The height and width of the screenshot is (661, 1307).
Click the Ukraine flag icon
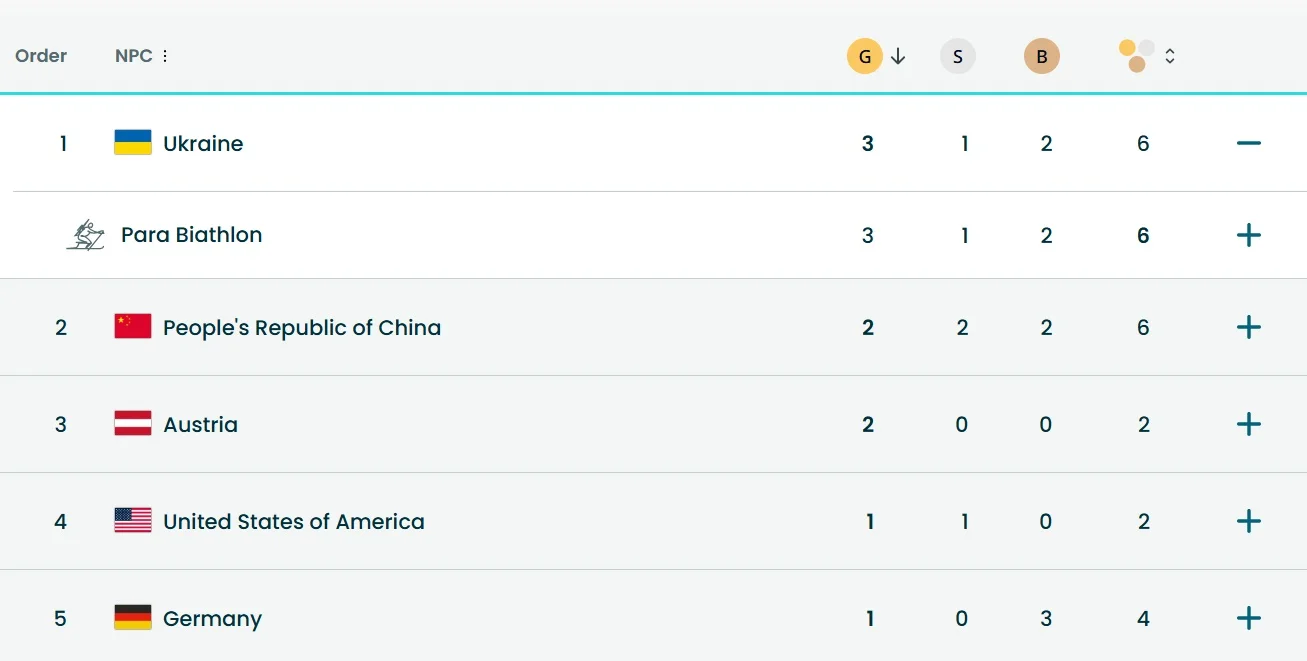click(x=133, y=143)
